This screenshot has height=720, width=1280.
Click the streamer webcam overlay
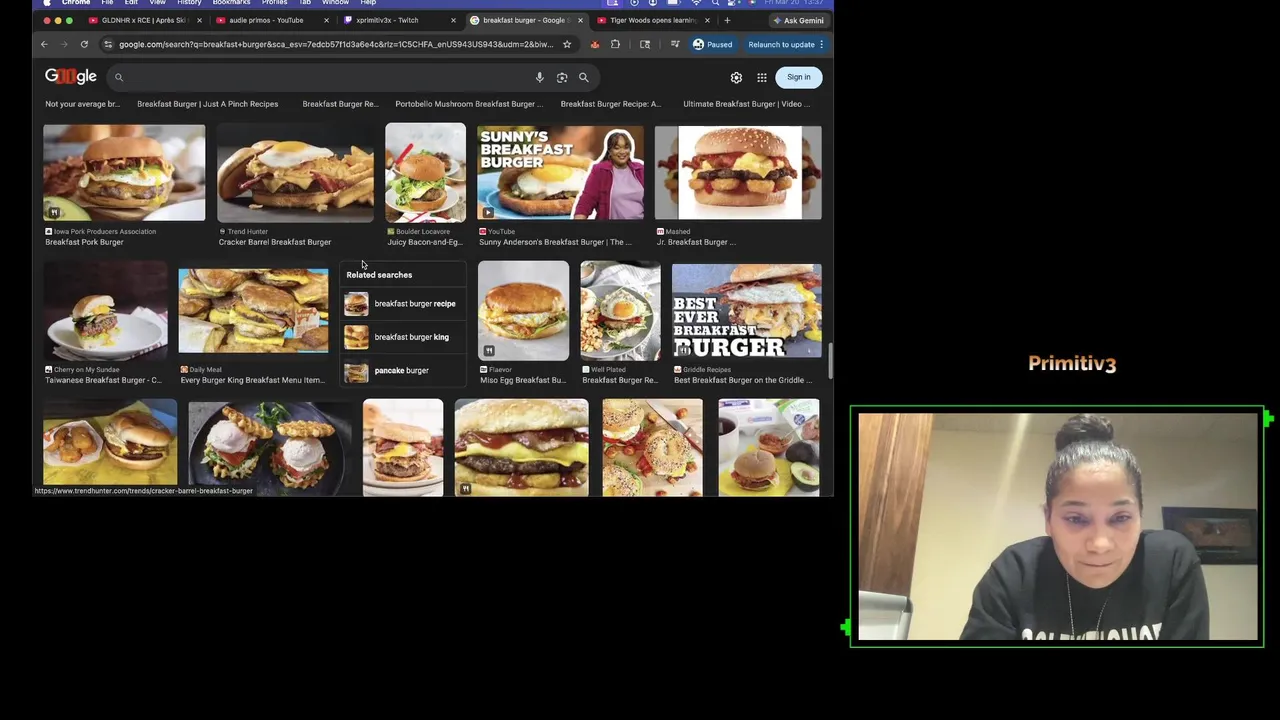1058,526
